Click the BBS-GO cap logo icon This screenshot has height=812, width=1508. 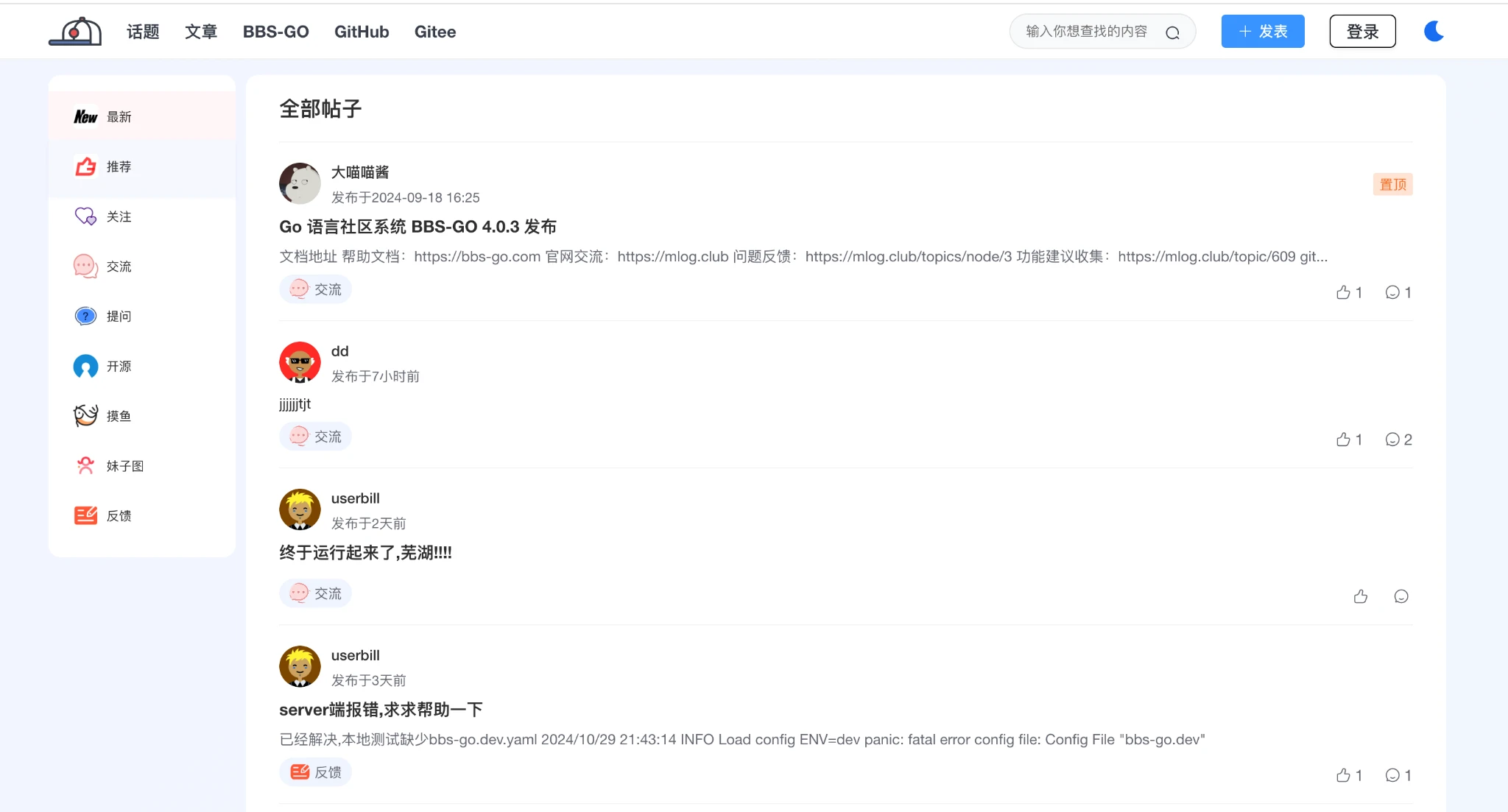tap(75, 32)
